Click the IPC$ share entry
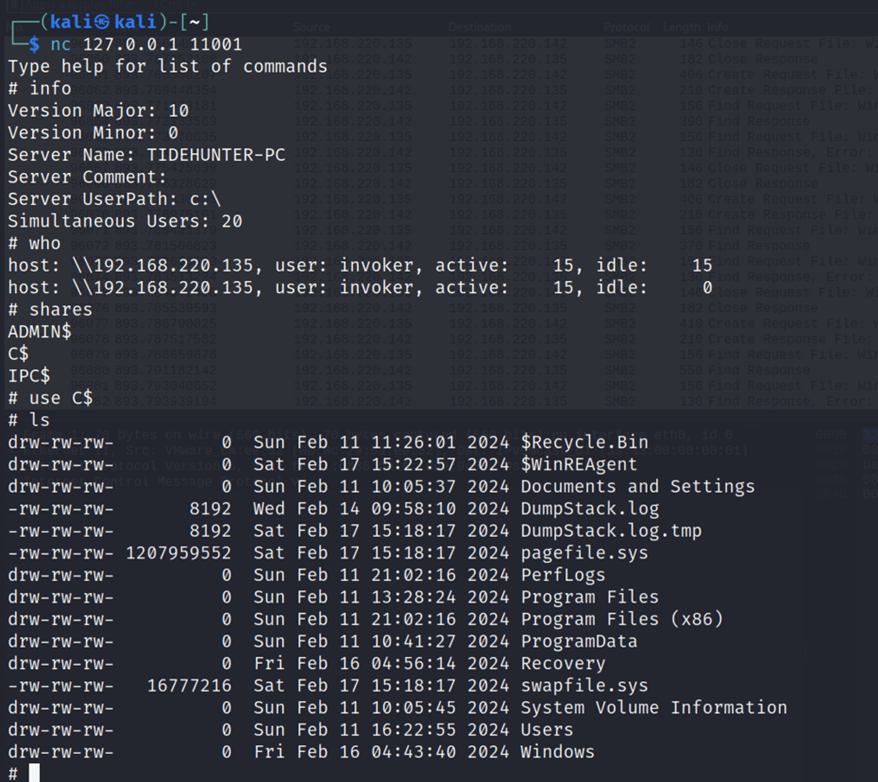 tap(29, 376)
